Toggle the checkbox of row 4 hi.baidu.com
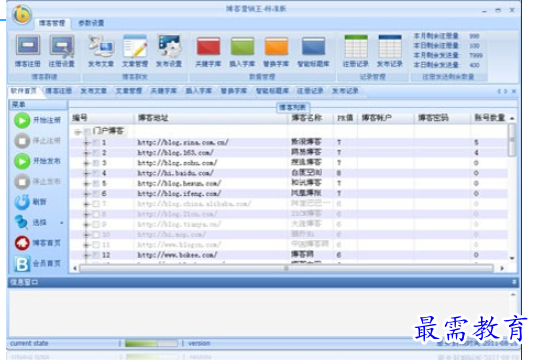This screenshot has height=360, width=536. (x=96, y=173)
